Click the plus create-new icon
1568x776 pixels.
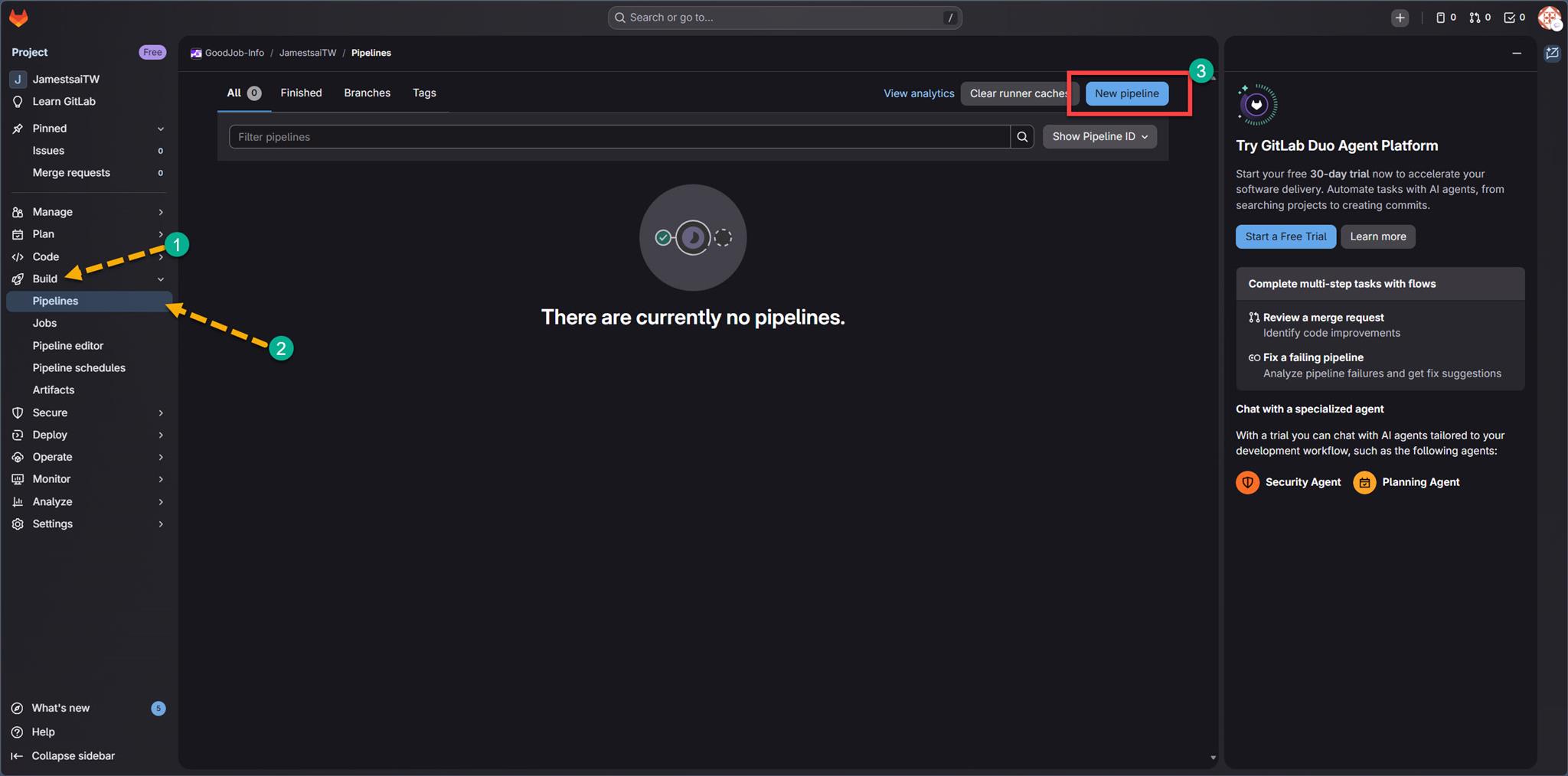1400,18
